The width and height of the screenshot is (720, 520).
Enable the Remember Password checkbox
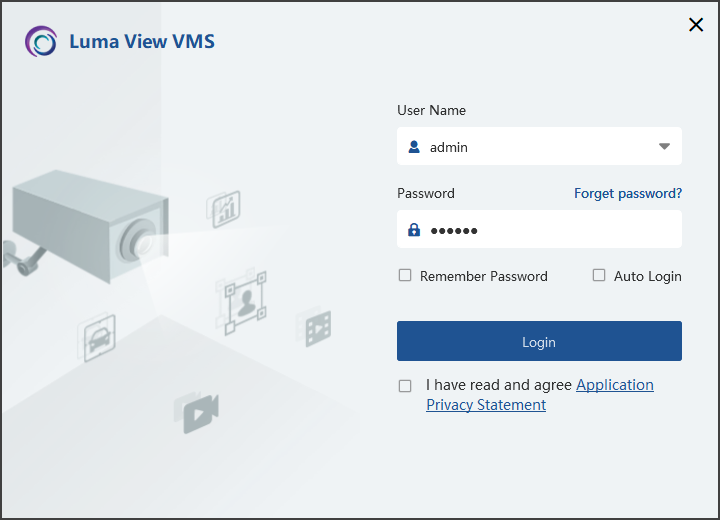pyautogui.click(x=405, y=275)
